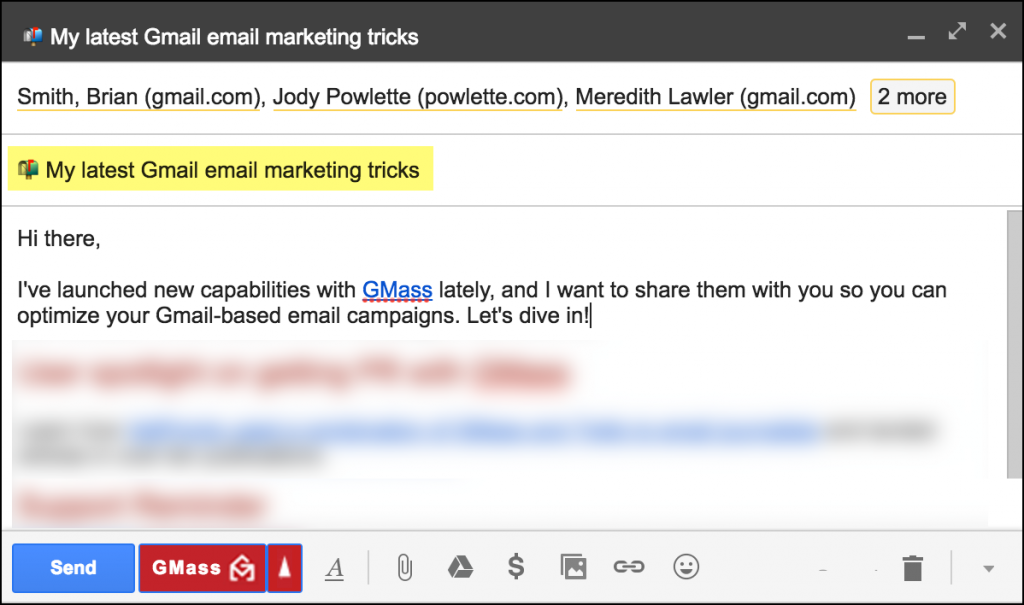
Task: Open the GMass settings arrow icon
Action: click(x=285, y=567)
